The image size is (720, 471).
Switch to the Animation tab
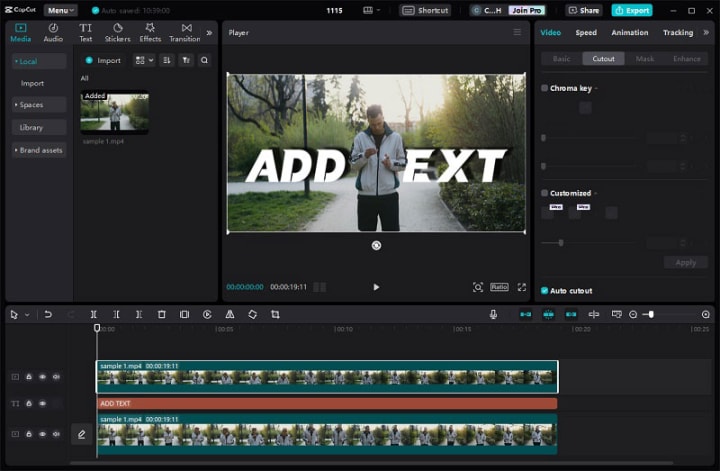(630, 33)
